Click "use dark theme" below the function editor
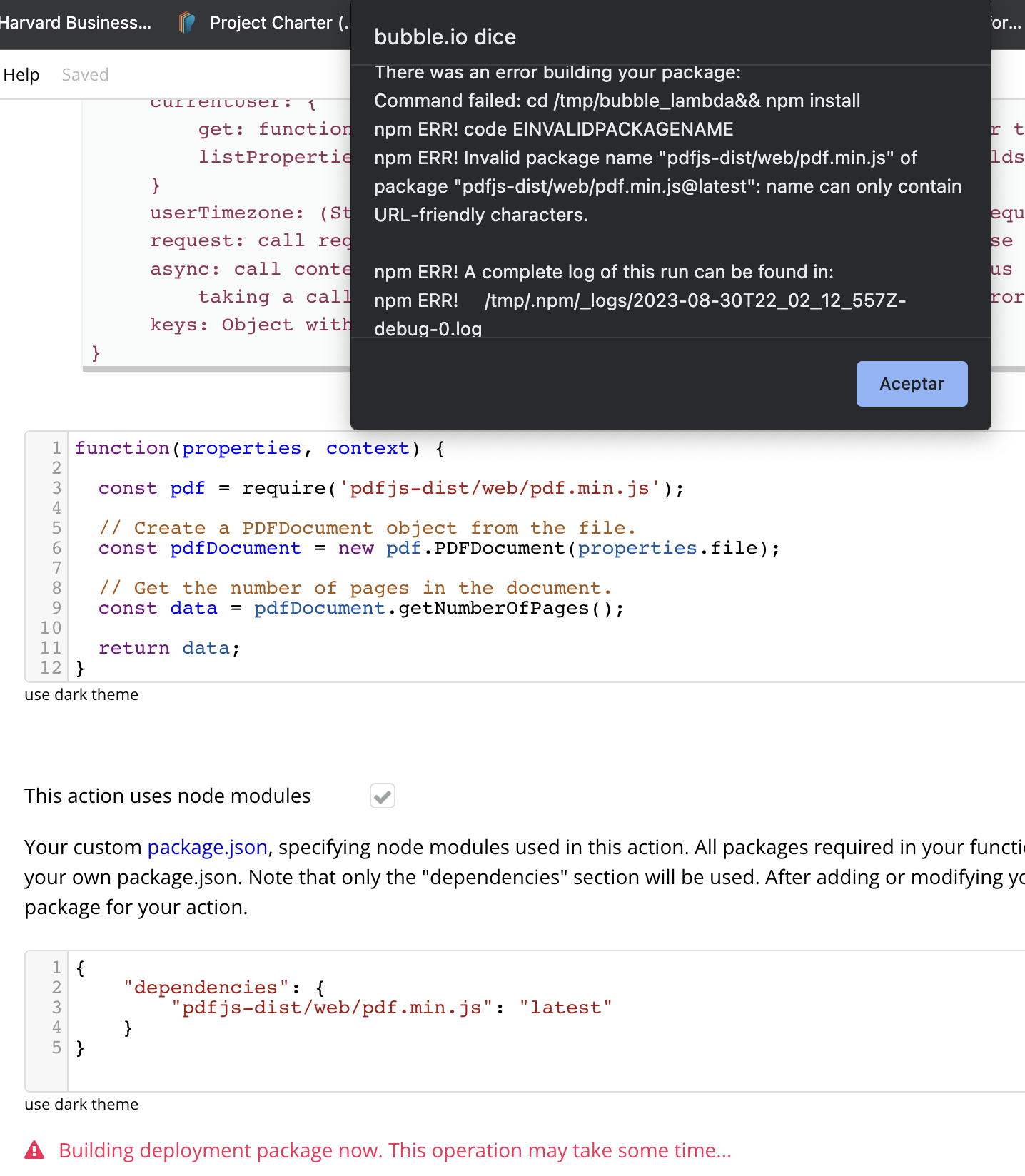The width and height of the screenshot is (1025, 1176). [81, 694]
